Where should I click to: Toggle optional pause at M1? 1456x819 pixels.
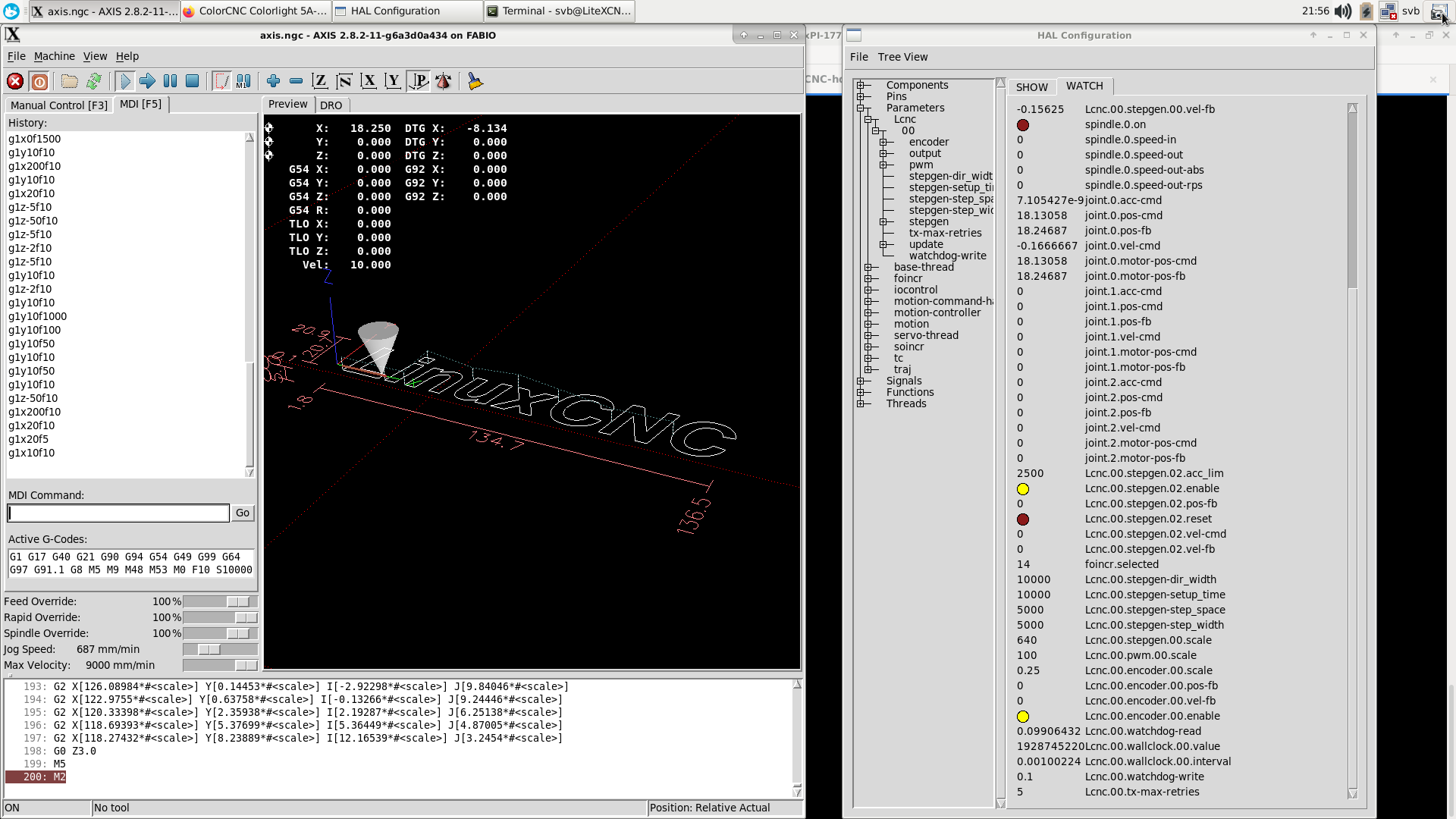pos(243,81)
